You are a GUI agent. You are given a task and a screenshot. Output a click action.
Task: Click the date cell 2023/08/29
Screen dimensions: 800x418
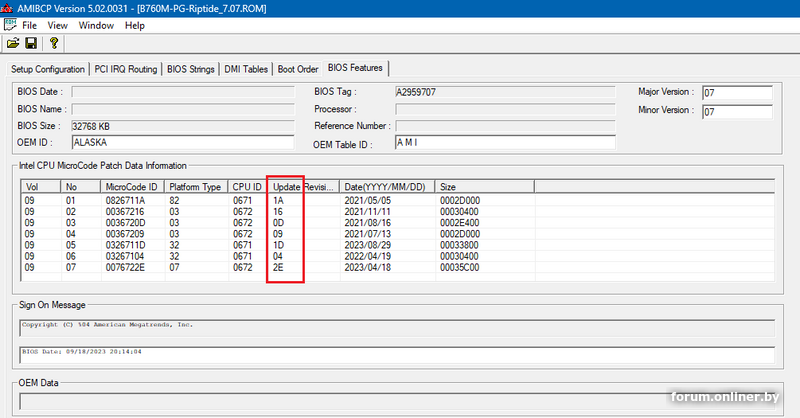tap(367, 245)
